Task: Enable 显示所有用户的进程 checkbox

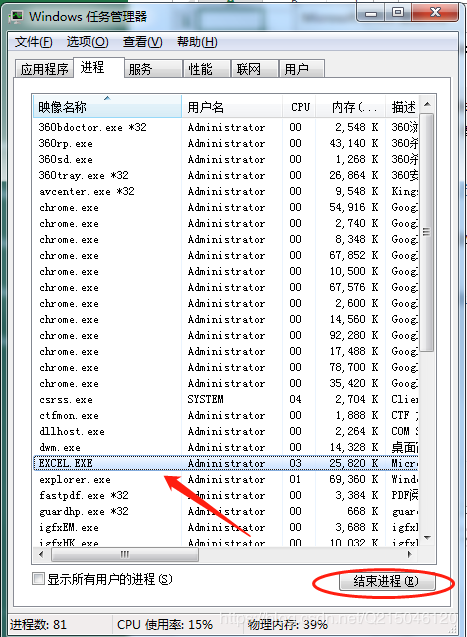Action: (38, 578)
